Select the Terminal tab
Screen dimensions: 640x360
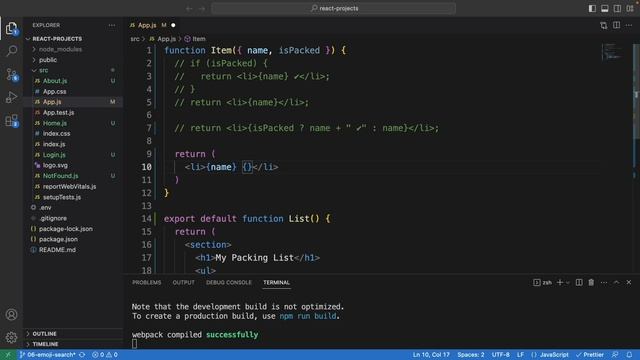coord(276,282)
